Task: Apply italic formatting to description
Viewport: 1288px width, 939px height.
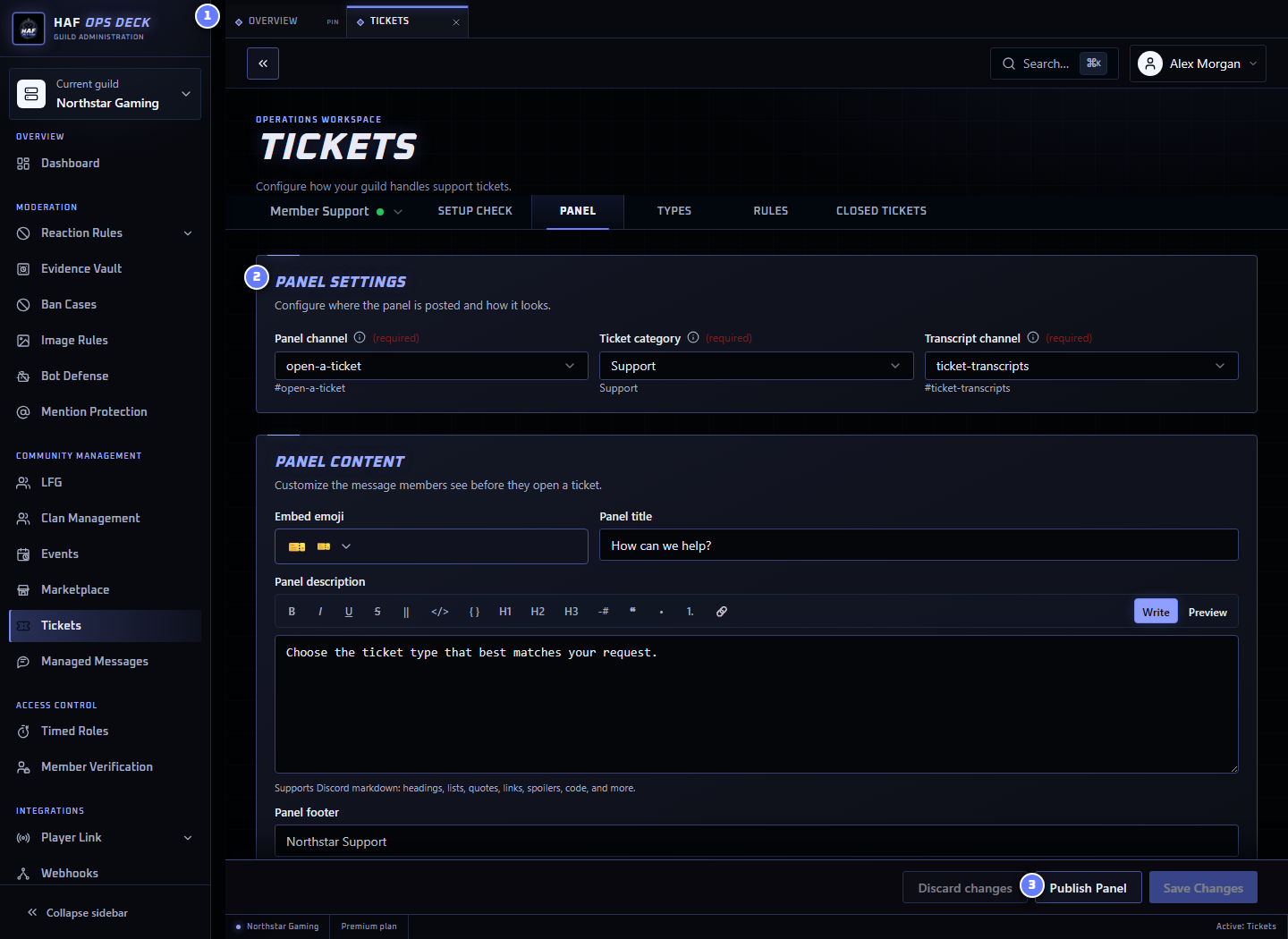Action: [320, 612]
